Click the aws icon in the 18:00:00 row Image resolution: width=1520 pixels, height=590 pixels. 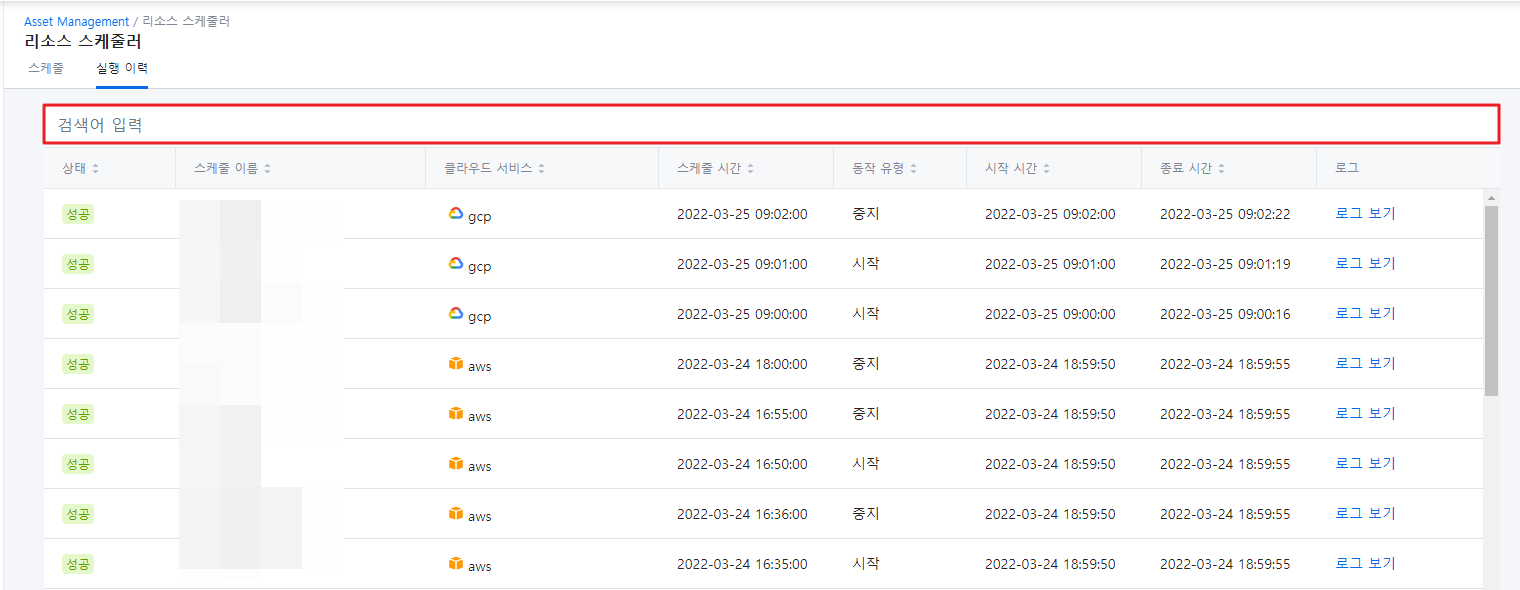point(456,363)
